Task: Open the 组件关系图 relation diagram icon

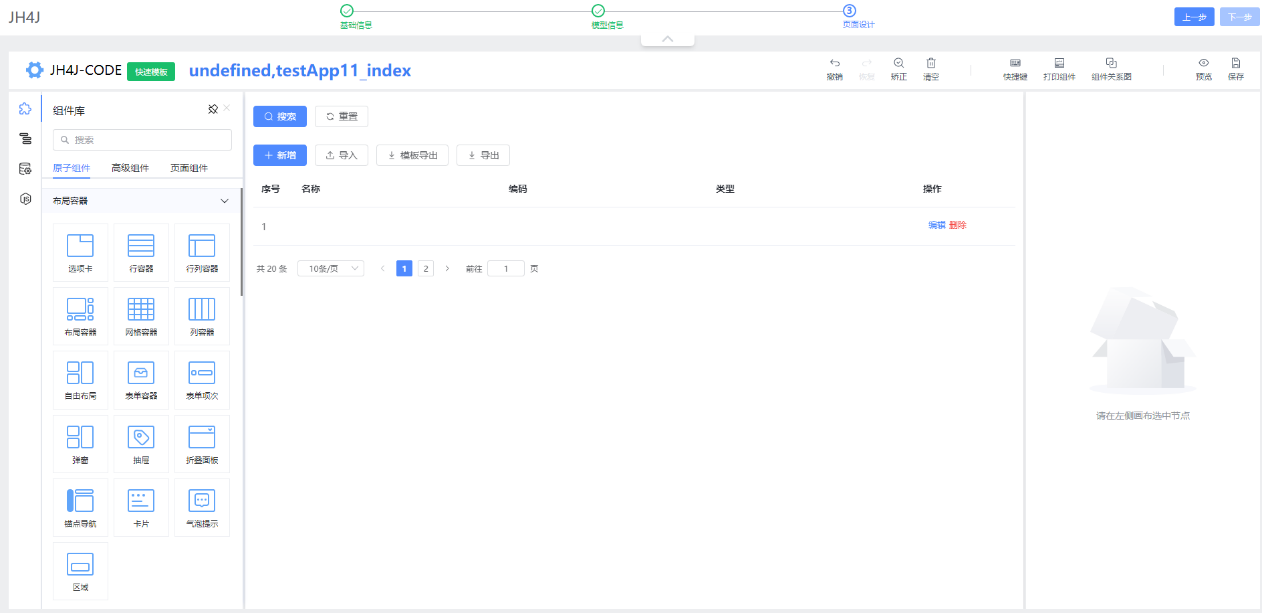Action: (x=1111, y=62)
